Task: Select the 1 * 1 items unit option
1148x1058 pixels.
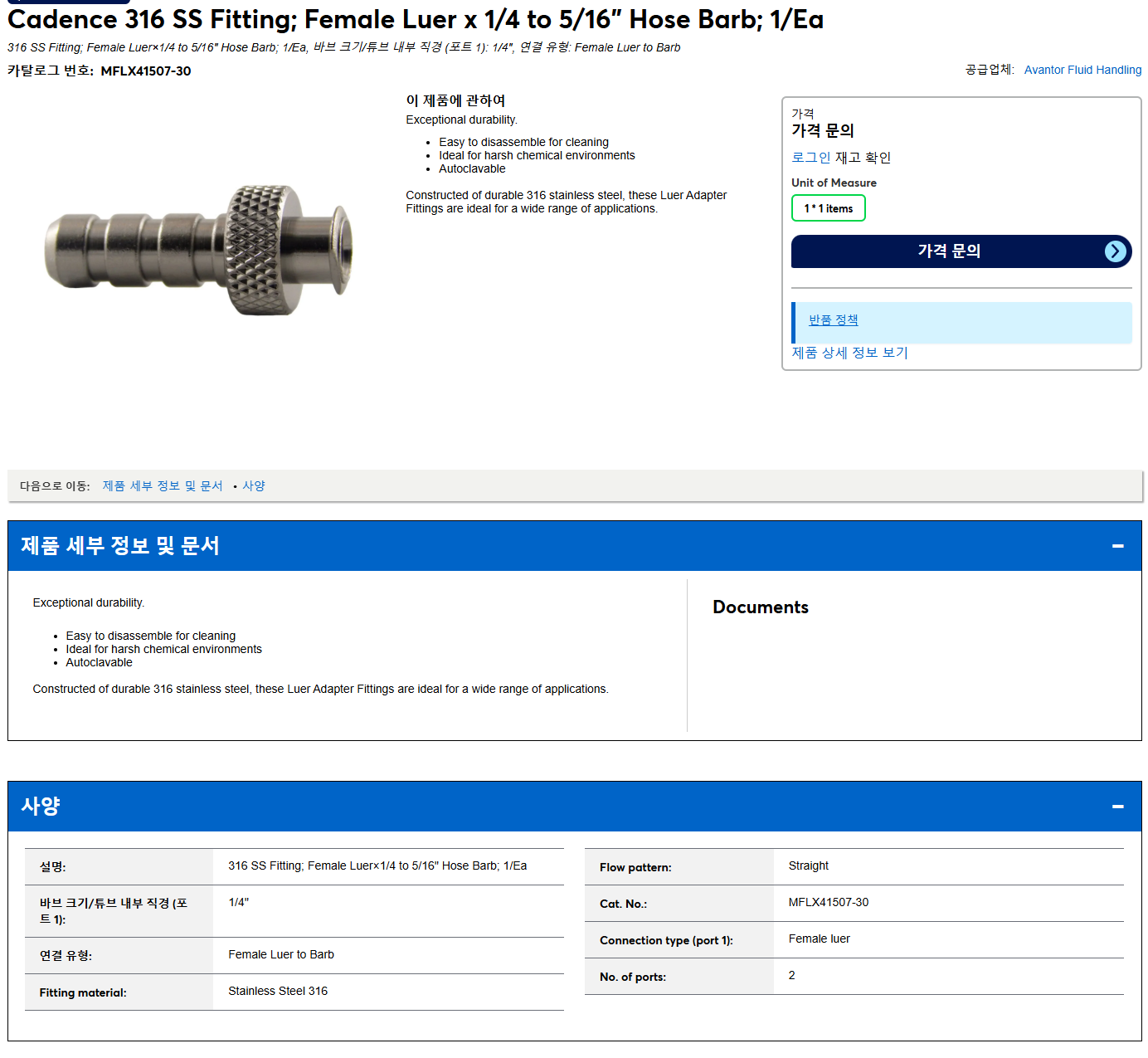Action: (828, 208)
